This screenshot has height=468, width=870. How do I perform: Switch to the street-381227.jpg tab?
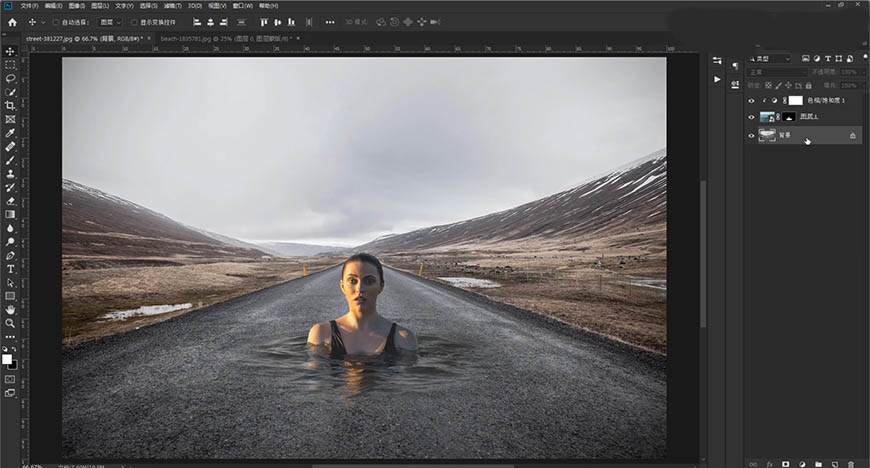pyautogui.click(x=84, y=38)
